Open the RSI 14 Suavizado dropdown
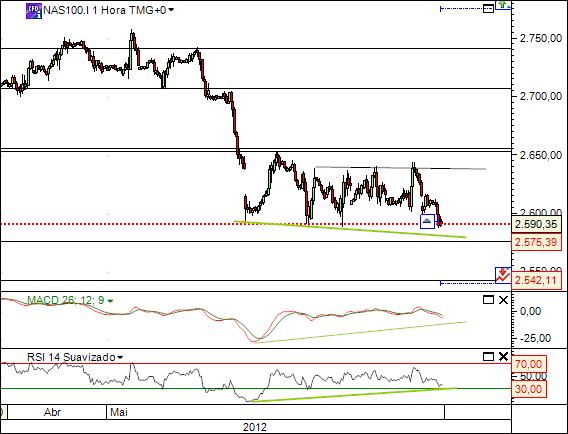 pos(120,358)
